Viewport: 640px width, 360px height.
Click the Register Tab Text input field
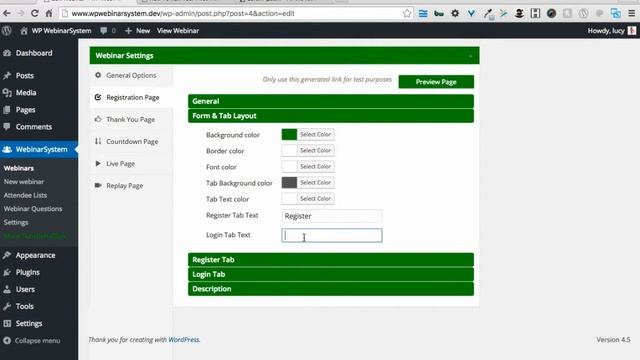click(x=331, y=216)
